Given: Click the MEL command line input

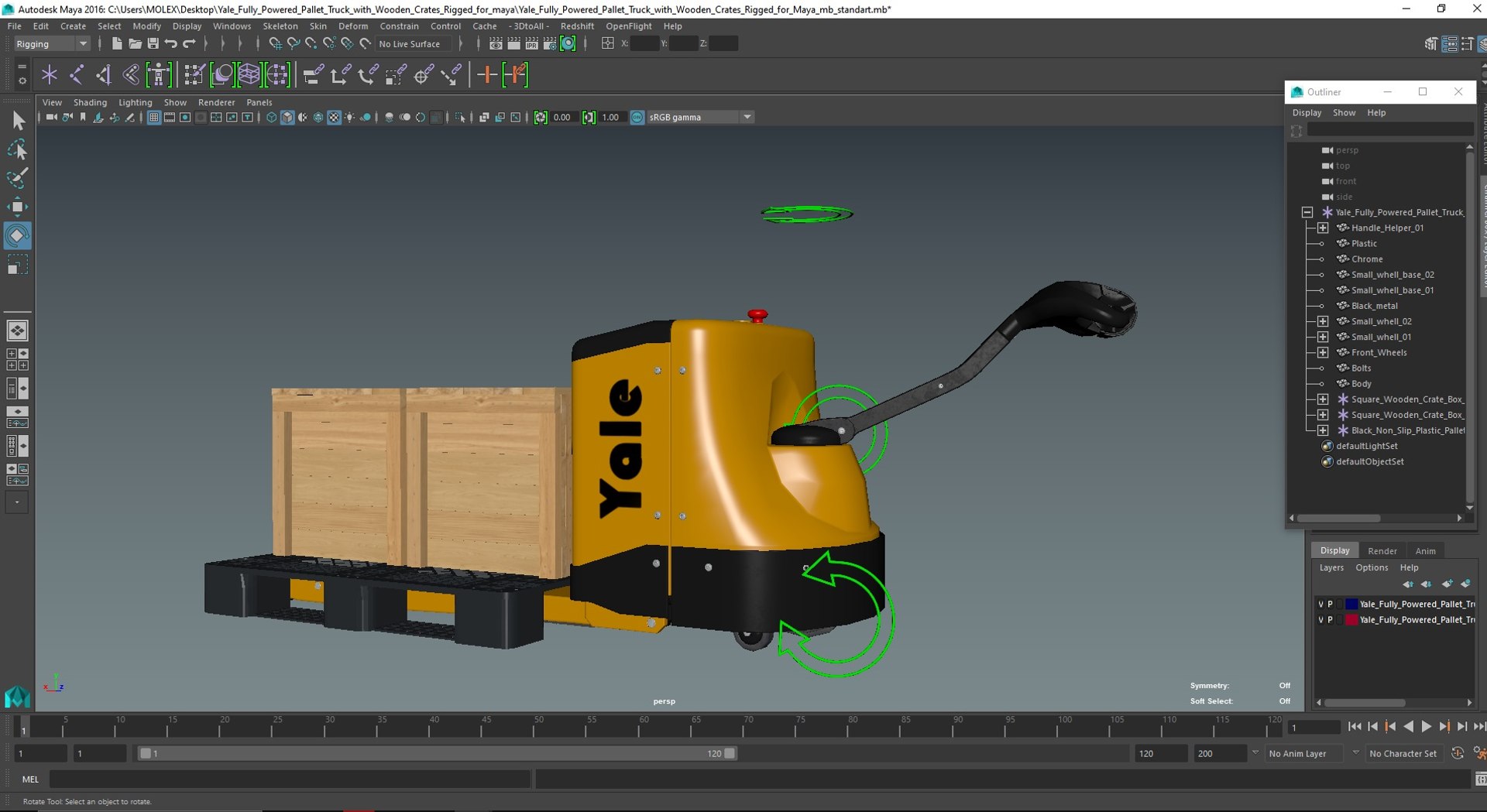Looking at the screenshot, I should coord(290,779).
